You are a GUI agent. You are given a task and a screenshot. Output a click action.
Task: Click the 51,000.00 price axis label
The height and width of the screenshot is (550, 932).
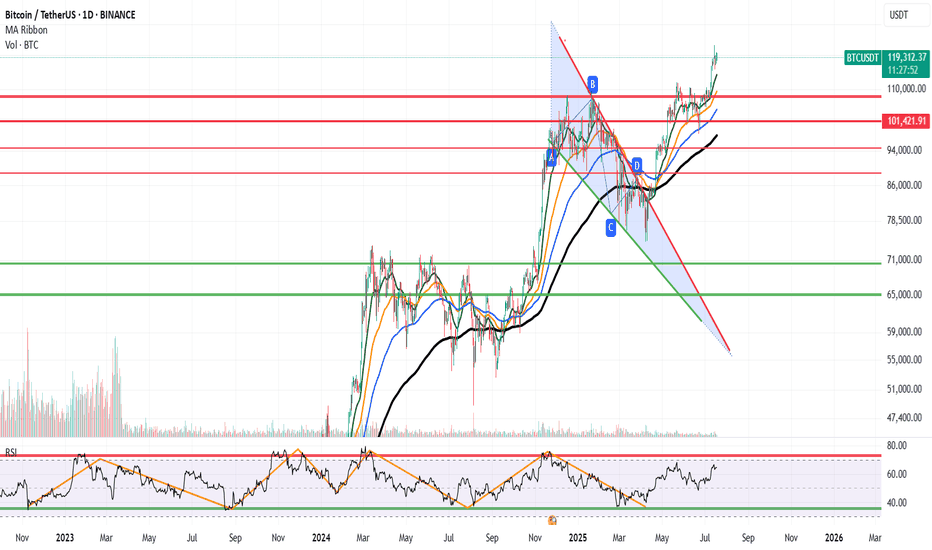pyautogui.click(x=905, y=389)
